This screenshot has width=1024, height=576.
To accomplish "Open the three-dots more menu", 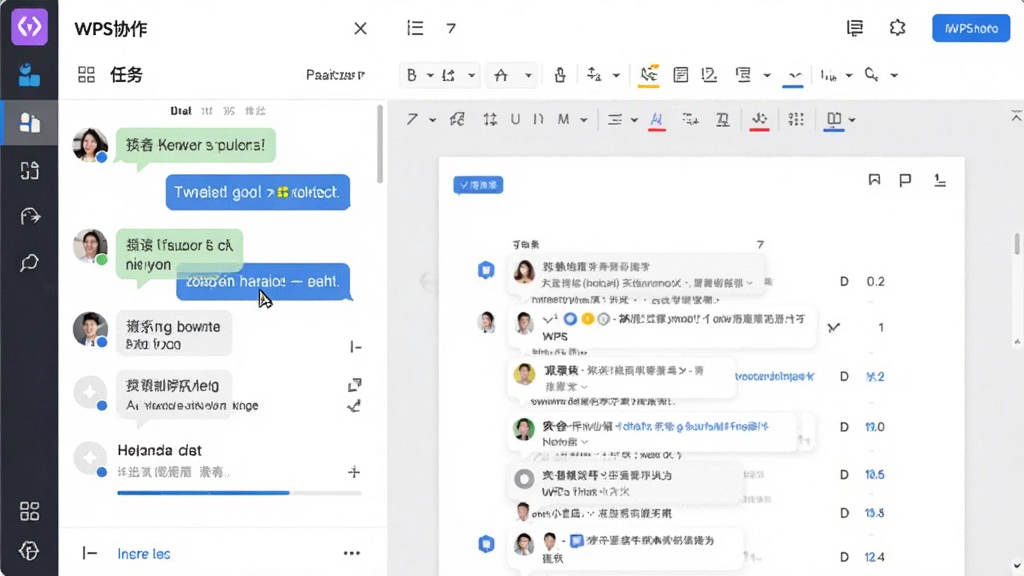I will (352, 553).
